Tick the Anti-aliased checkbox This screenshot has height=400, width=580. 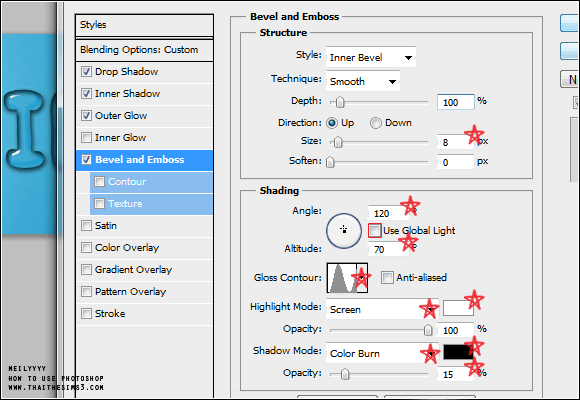point(387,277)
